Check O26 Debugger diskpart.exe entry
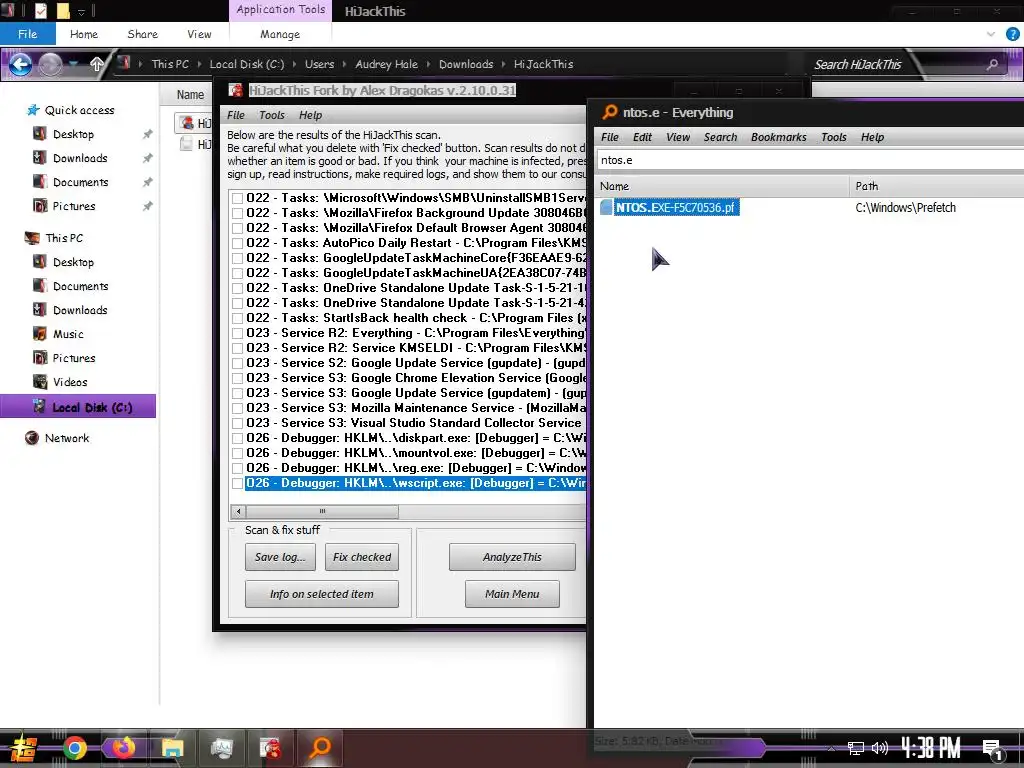Image resolution: width=1024 pixels, height=768 pixels. 238,438
